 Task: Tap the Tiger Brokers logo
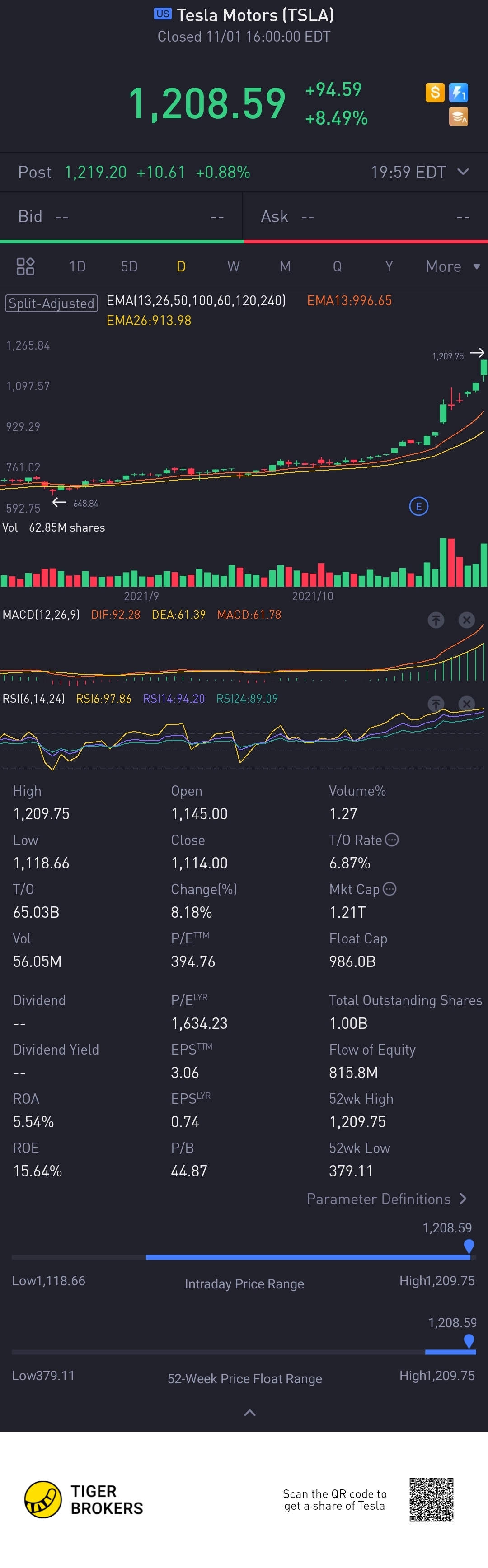(84, 1500)
